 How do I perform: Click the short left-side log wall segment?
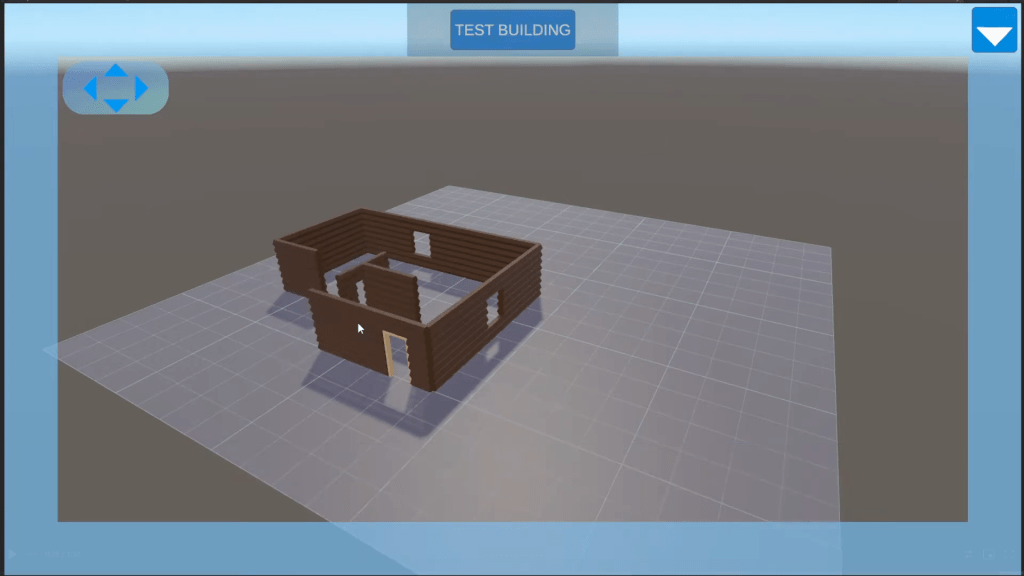pyautogui.click(x=294, y=265)
